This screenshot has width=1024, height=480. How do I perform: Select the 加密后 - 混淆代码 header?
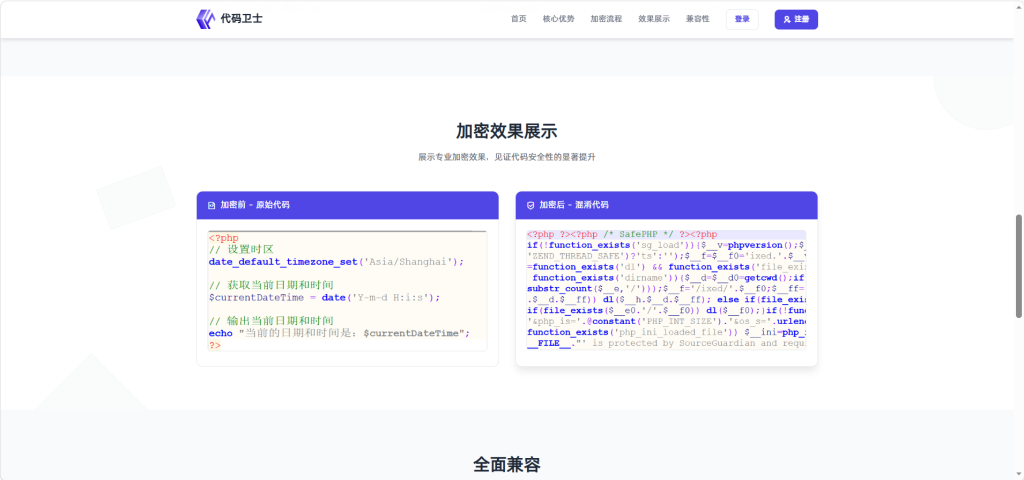(666, 205)
